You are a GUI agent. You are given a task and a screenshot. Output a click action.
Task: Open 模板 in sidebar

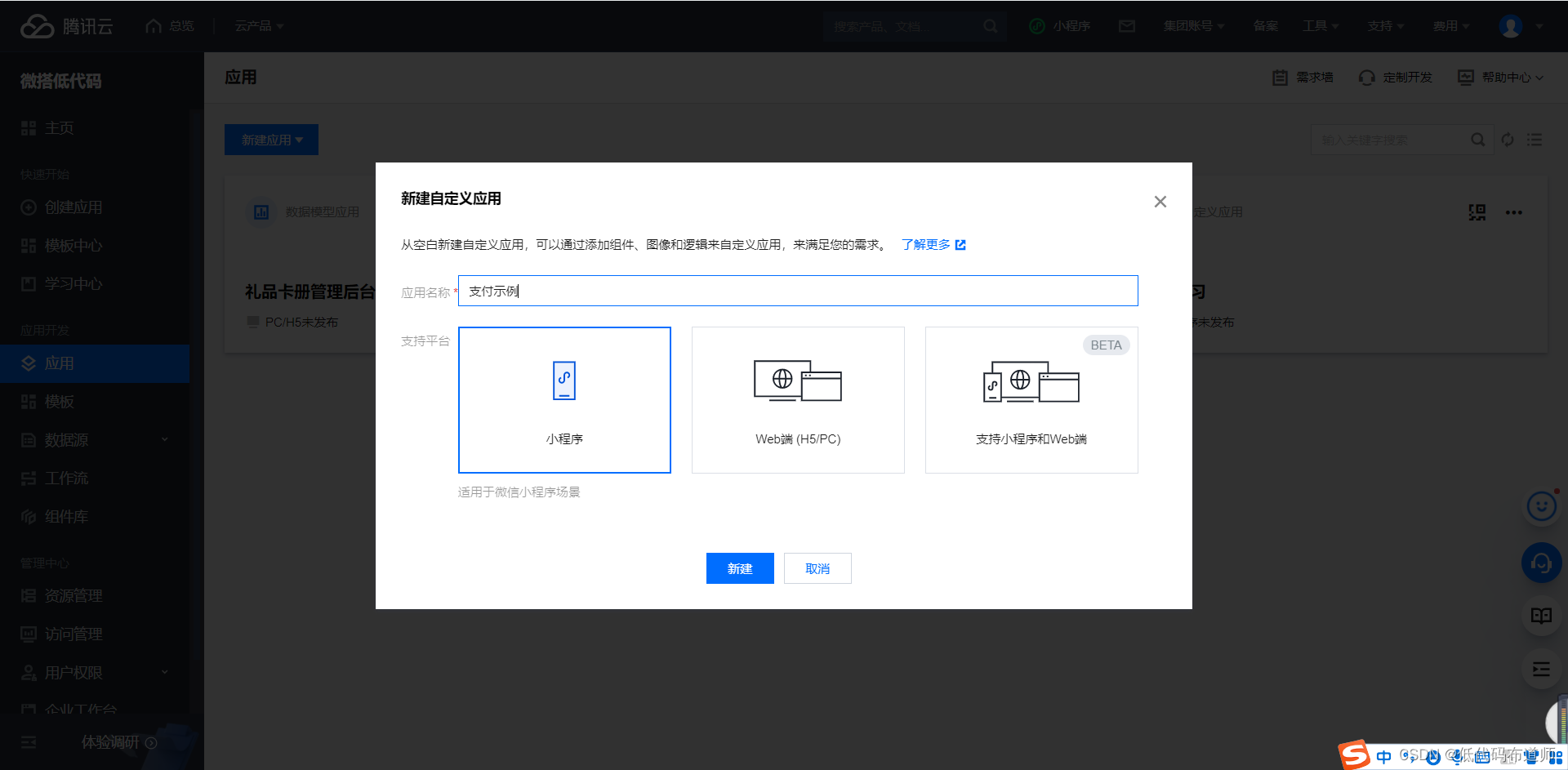pyautogui.click(x=95, y=402)
